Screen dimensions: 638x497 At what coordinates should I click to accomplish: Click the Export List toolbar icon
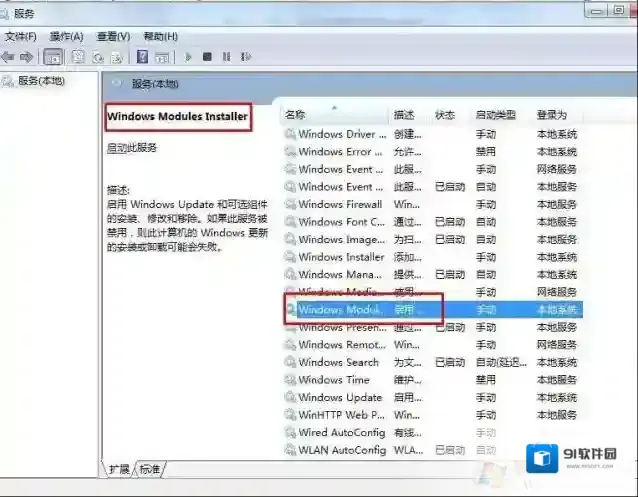pos(116,57)
